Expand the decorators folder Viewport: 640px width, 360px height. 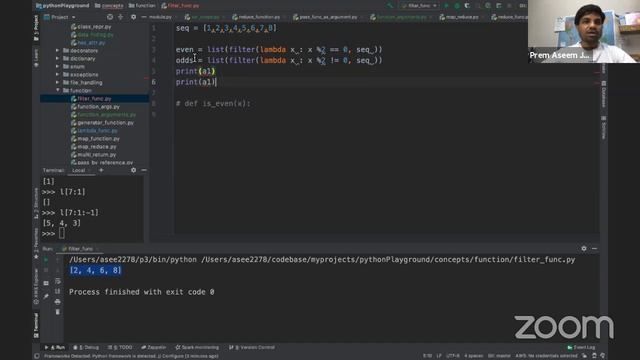(x=58, y=51)
